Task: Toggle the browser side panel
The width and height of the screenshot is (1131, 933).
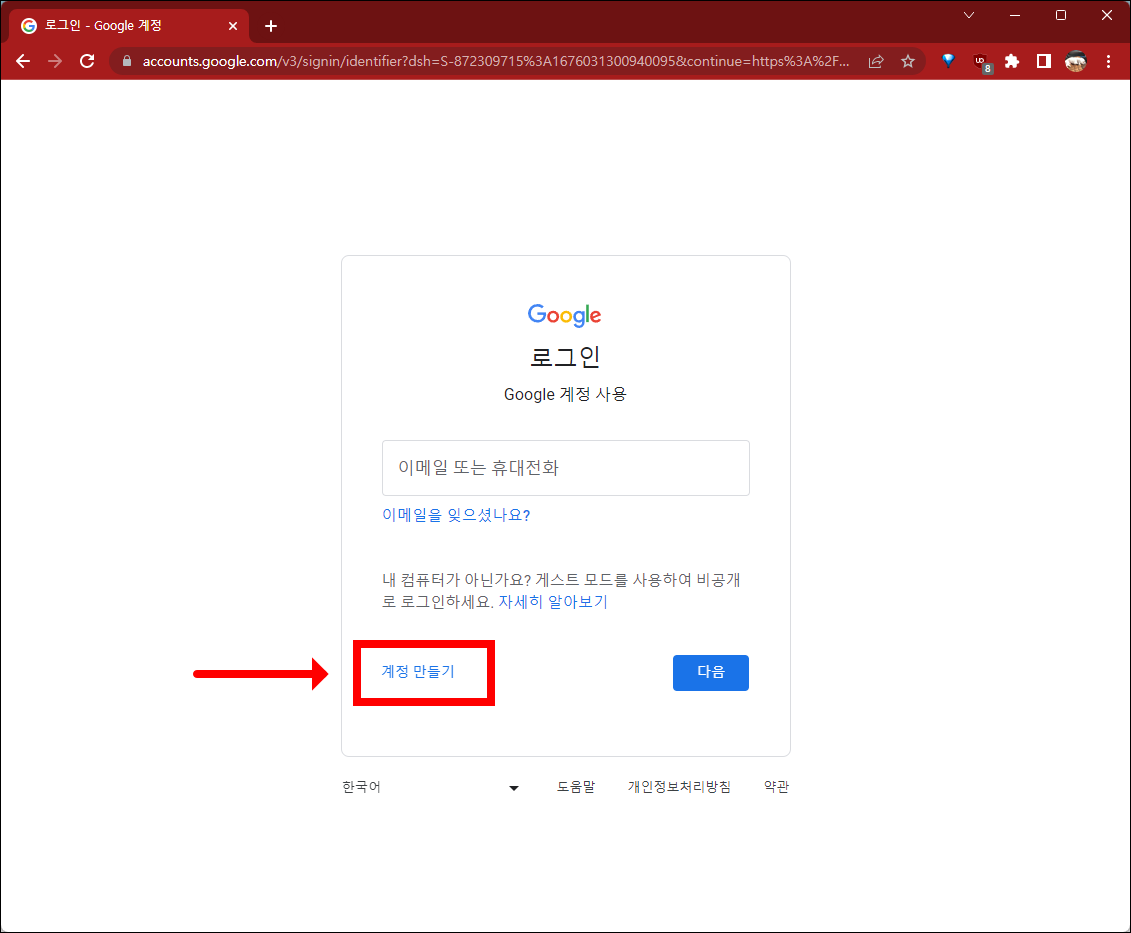Action: click(1044, 61)
